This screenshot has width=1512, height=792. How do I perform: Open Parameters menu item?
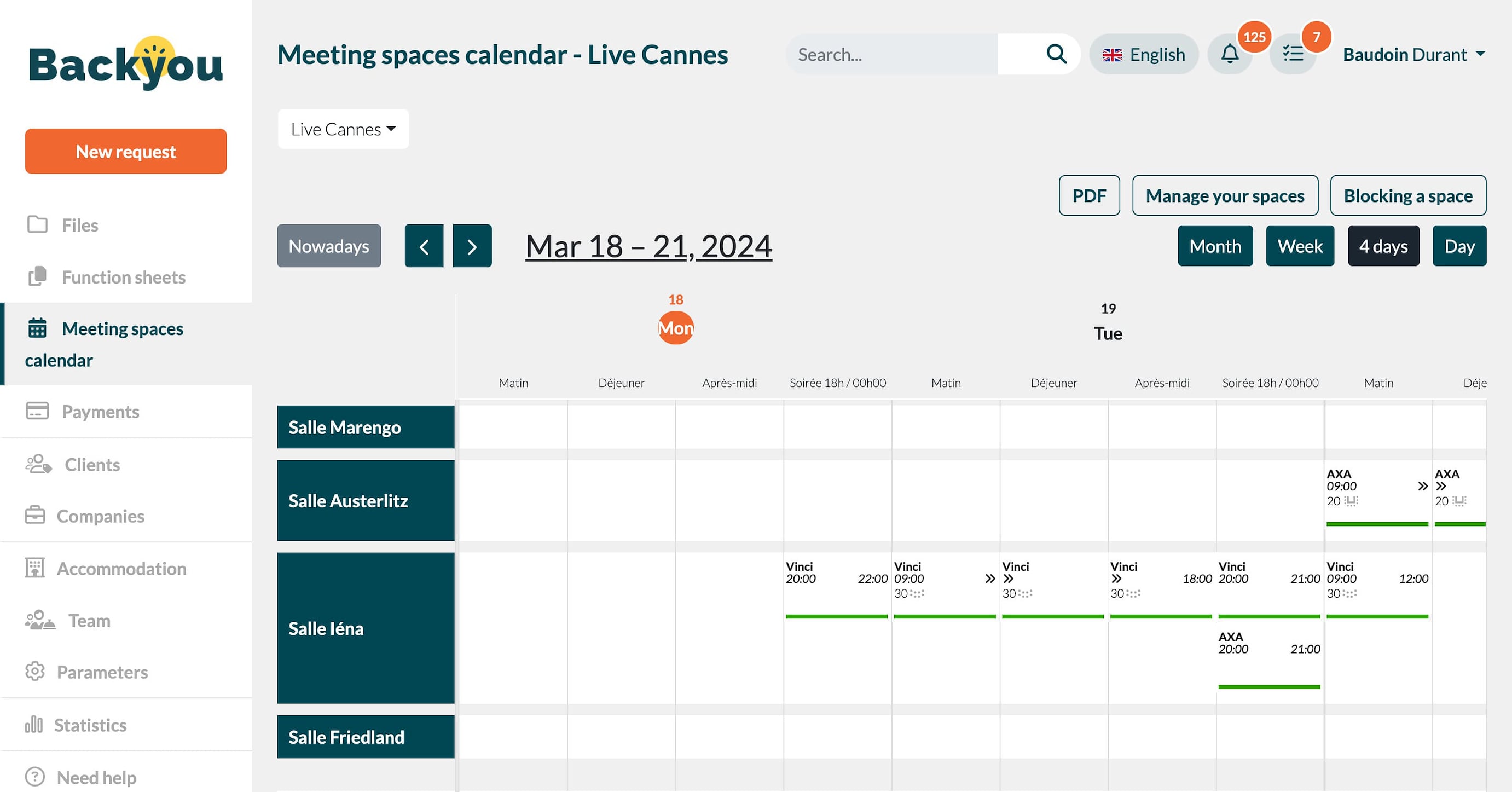[x=102, y=672]
